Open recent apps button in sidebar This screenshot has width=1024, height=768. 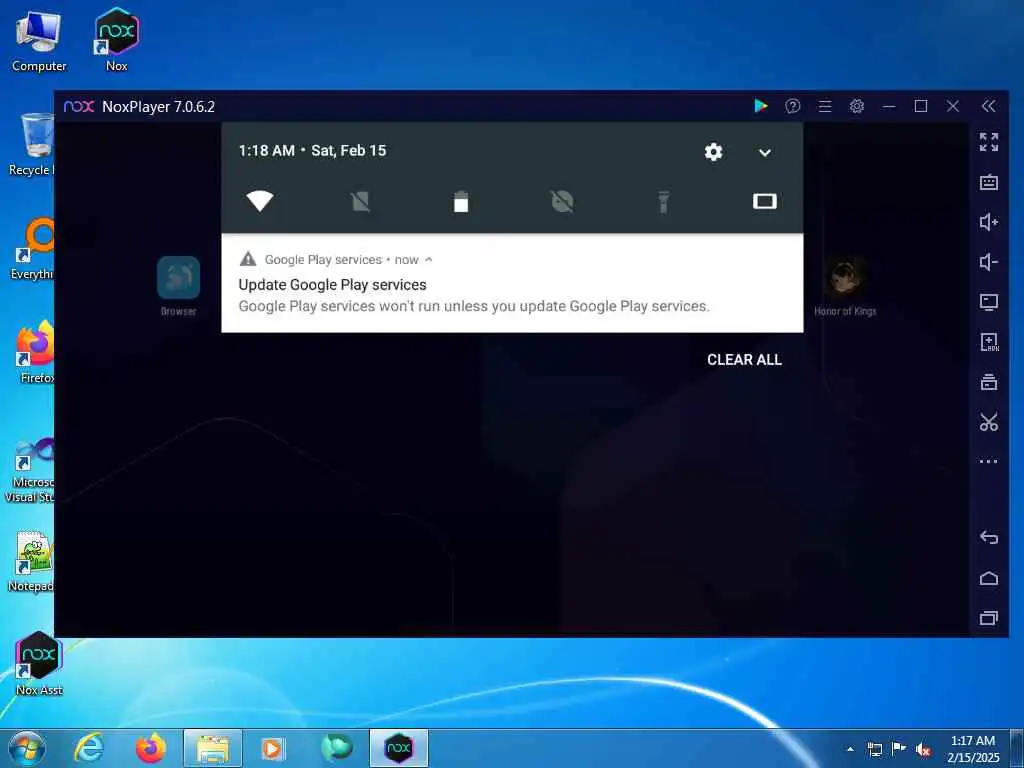coord(989,618)
